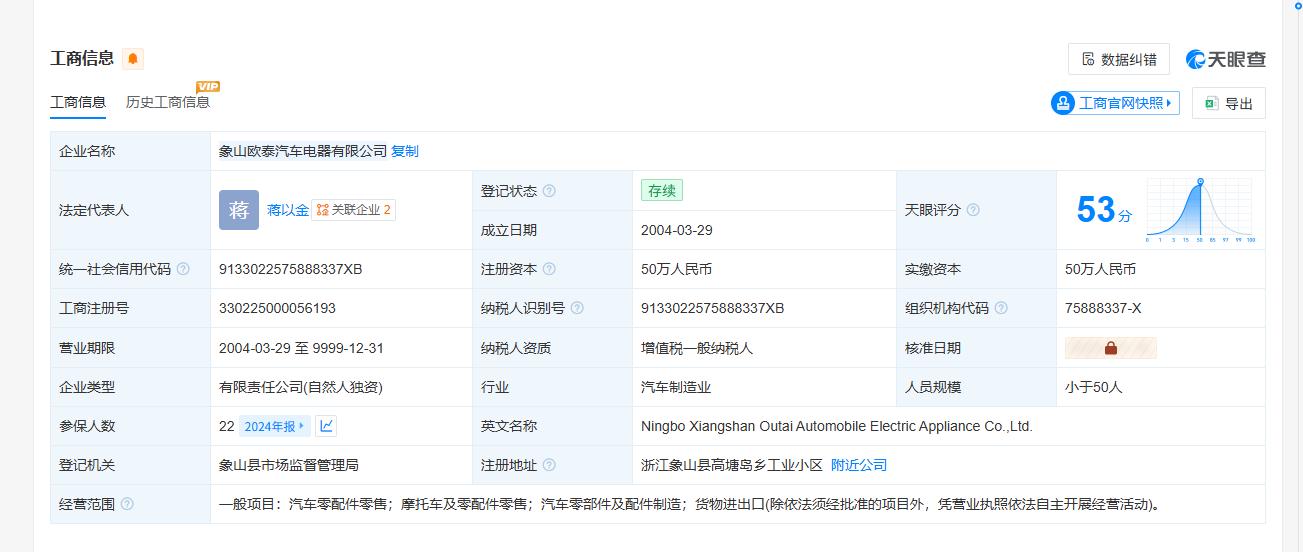Screen dimensions: 1303x552
Task: Click the 数据纠错 button
Action: click(x=1119, y=60)
